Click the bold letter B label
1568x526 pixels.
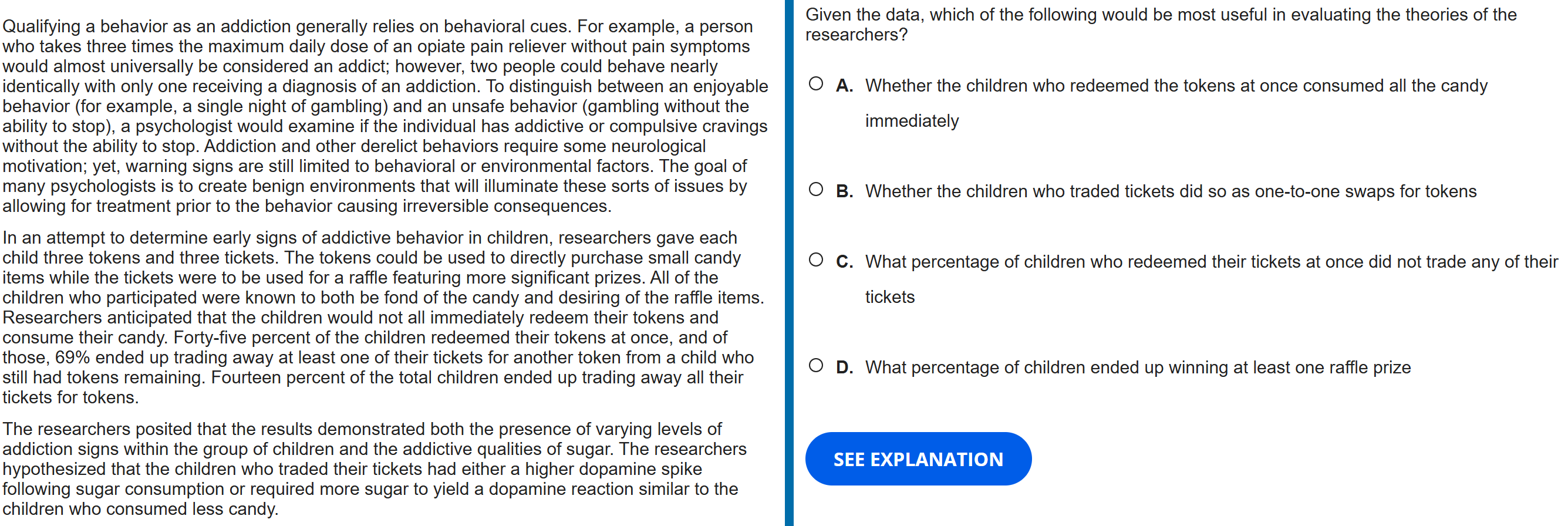(844, 192)
